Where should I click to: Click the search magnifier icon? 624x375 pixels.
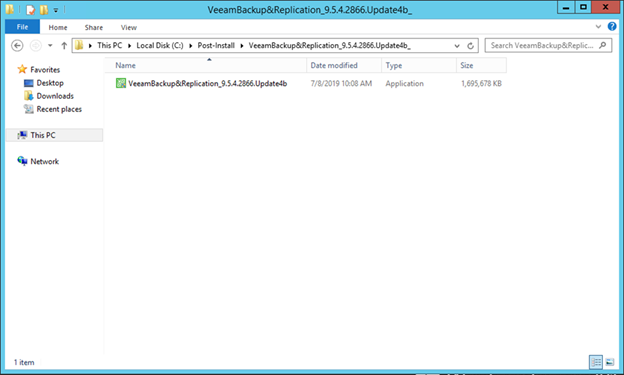(x=603, y=45)
